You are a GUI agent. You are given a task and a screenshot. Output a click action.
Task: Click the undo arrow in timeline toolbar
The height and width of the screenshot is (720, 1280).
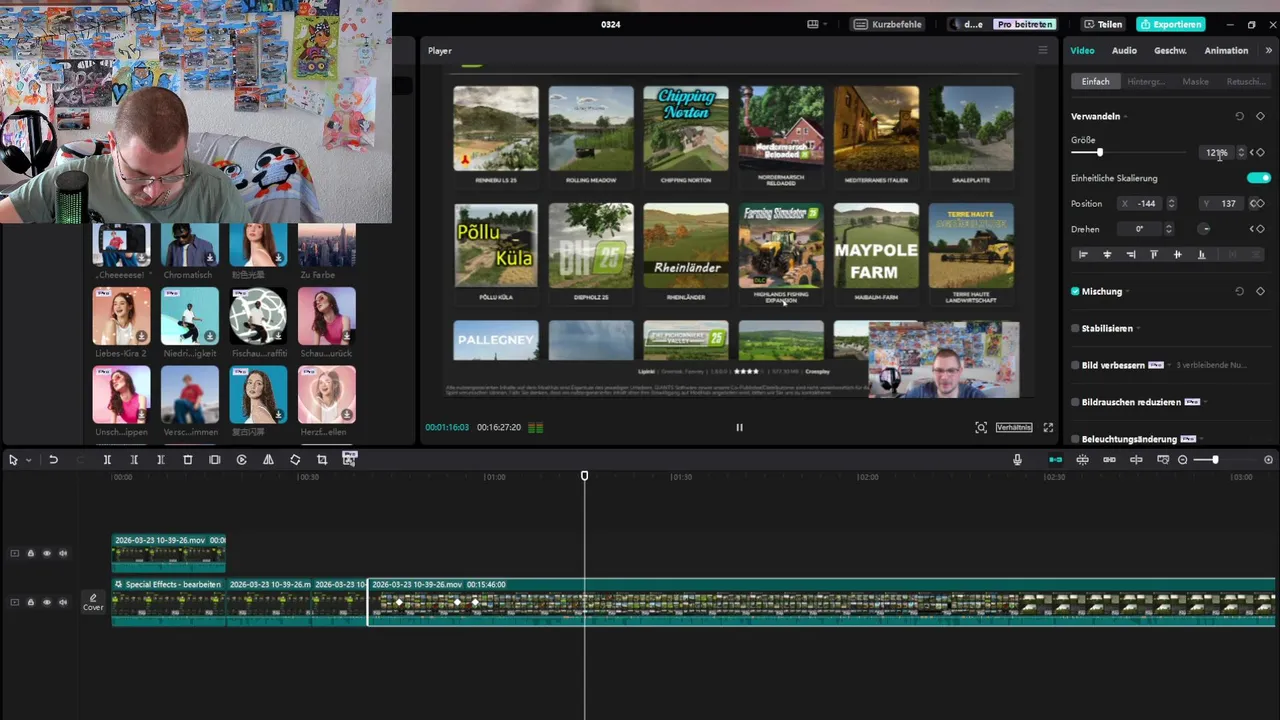pyautogui.click(x=53, y=460)
